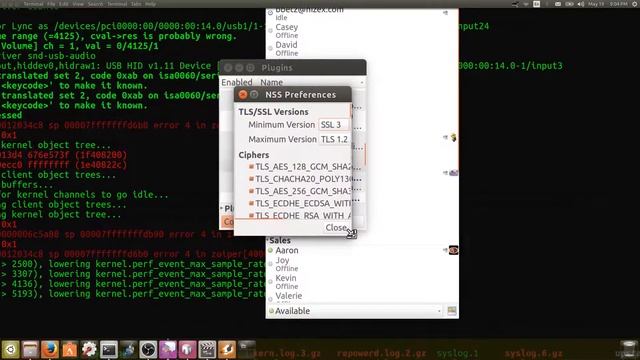Open the Edit menu in the top bar
Image resolution: width=640 pixels, height=360 pixels.
pyautogui.click(x=64, y=4)
